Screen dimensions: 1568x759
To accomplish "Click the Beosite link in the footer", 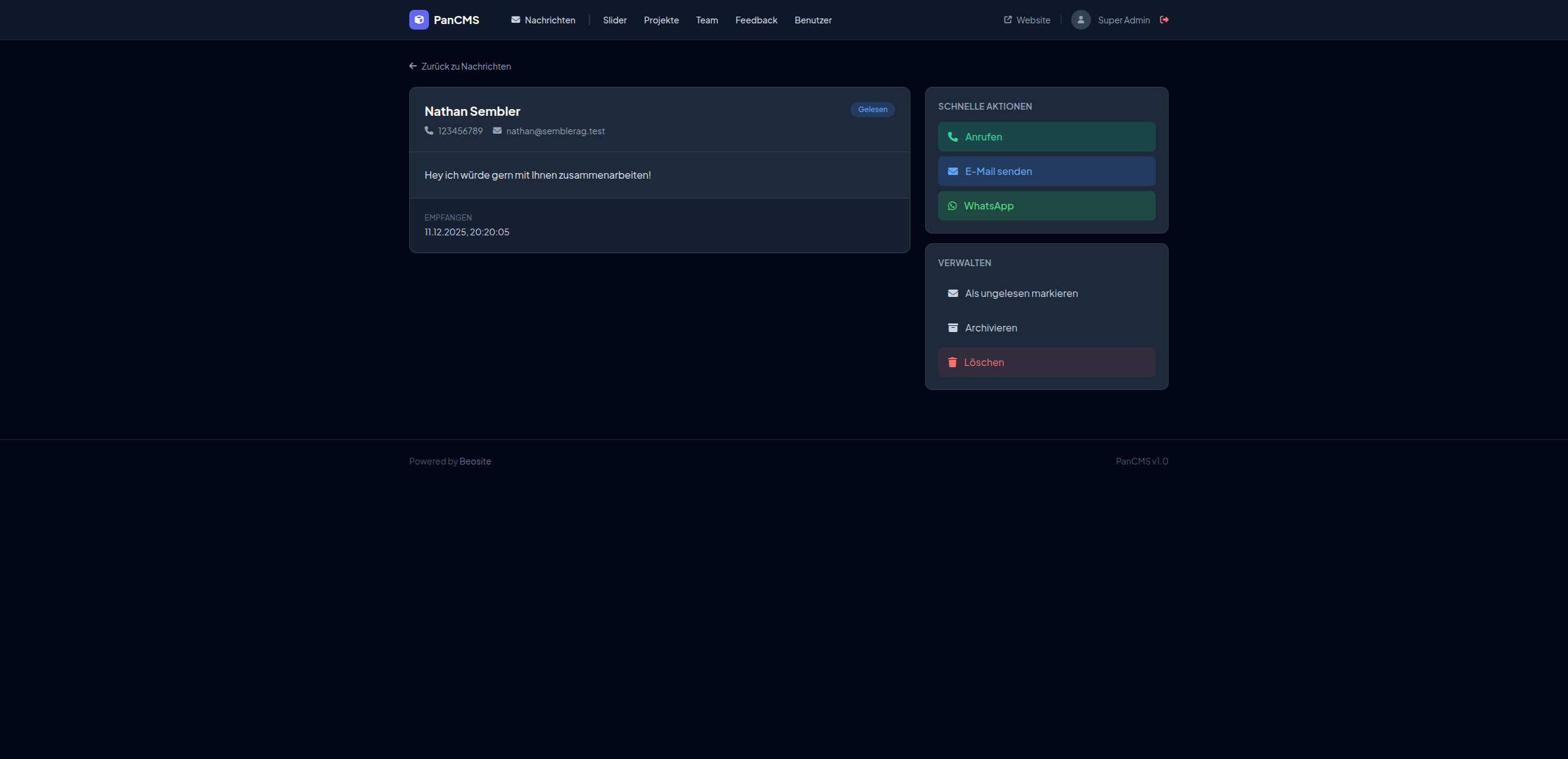I will click(475, 461).
